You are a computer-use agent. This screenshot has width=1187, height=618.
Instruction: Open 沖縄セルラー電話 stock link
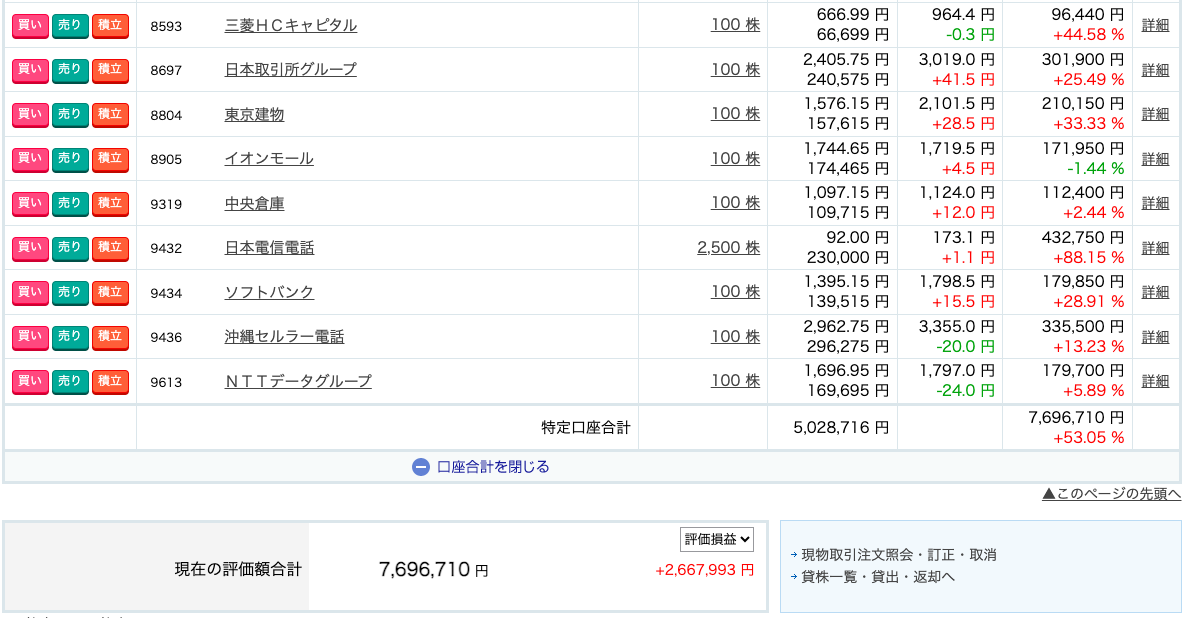point(284,336)
